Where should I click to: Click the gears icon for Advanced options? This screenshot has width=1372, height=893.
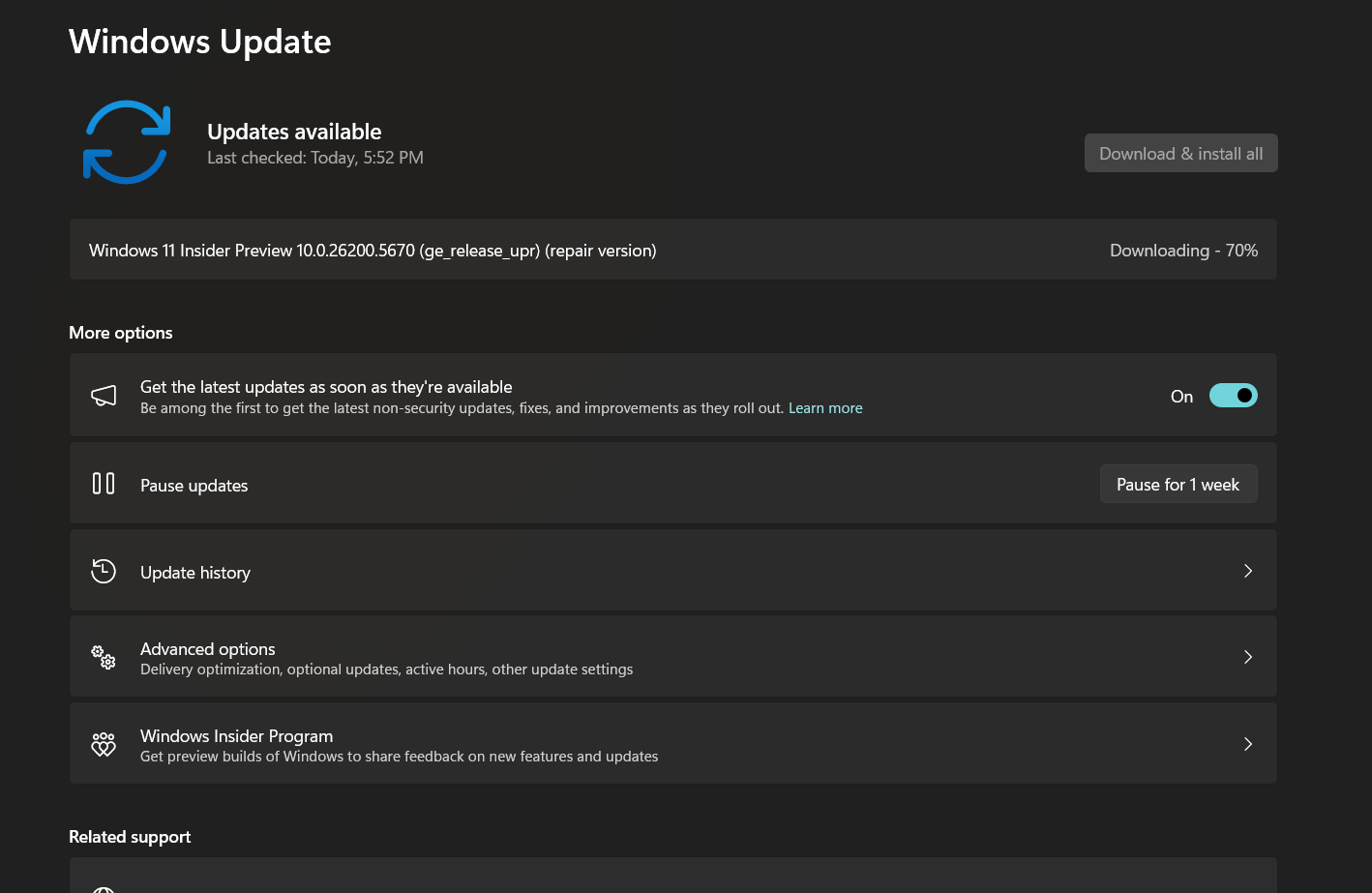click(104, 657)
